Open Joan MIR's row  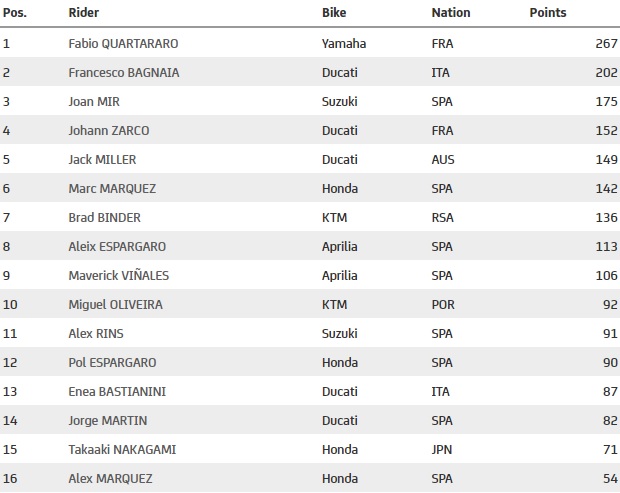pos(310,102)
